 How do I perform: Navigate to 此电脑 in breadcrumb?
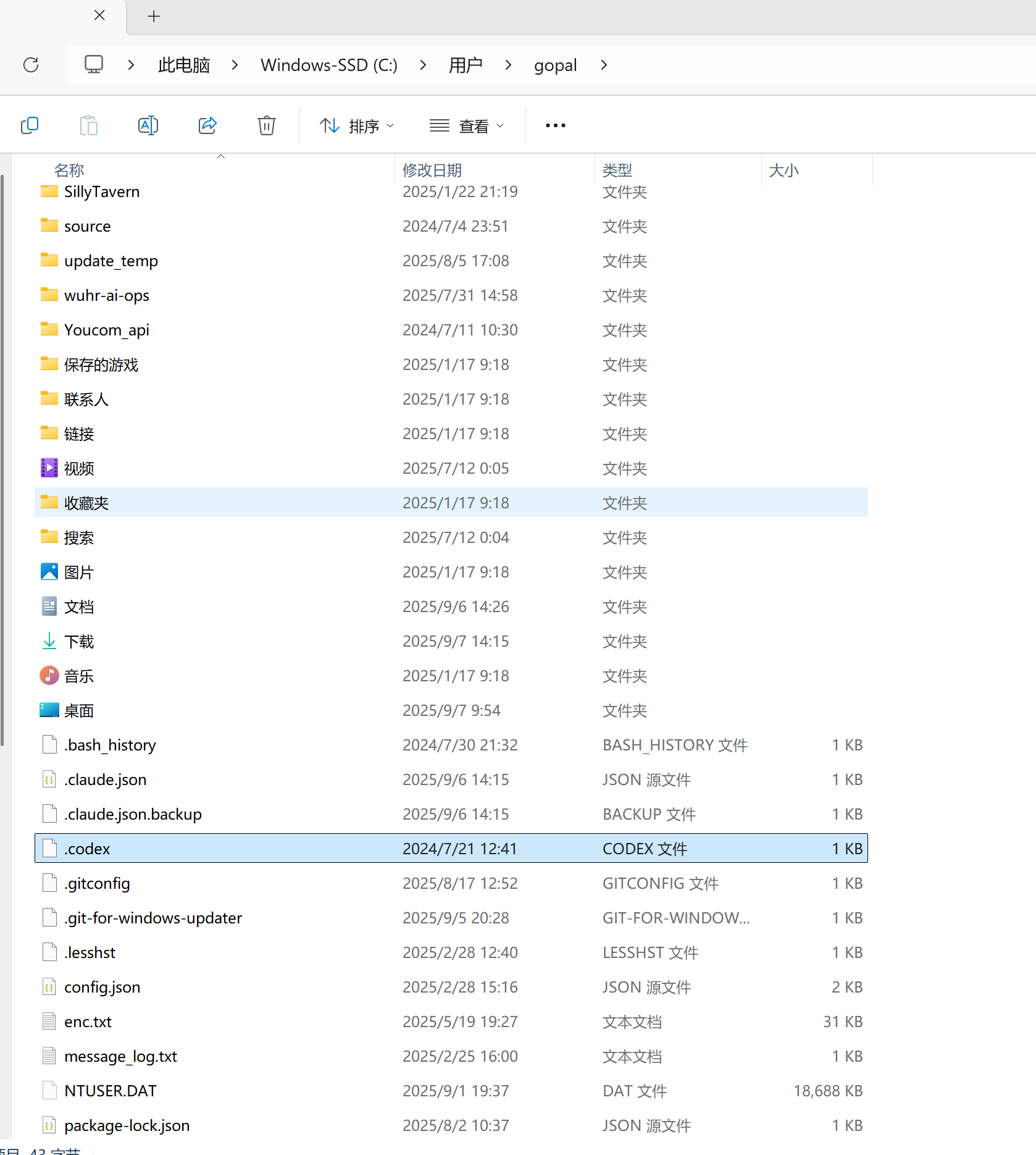184,65
